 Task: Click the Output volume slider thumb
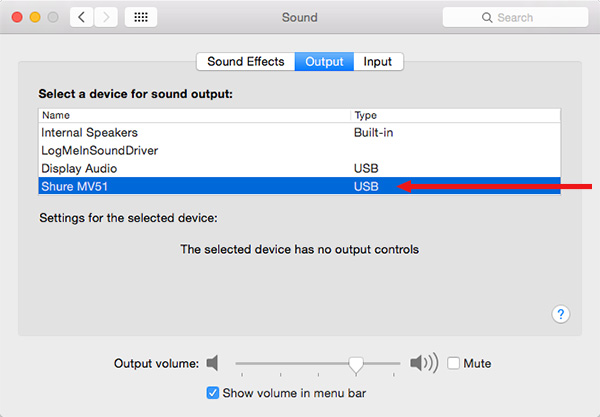point(356,365)
